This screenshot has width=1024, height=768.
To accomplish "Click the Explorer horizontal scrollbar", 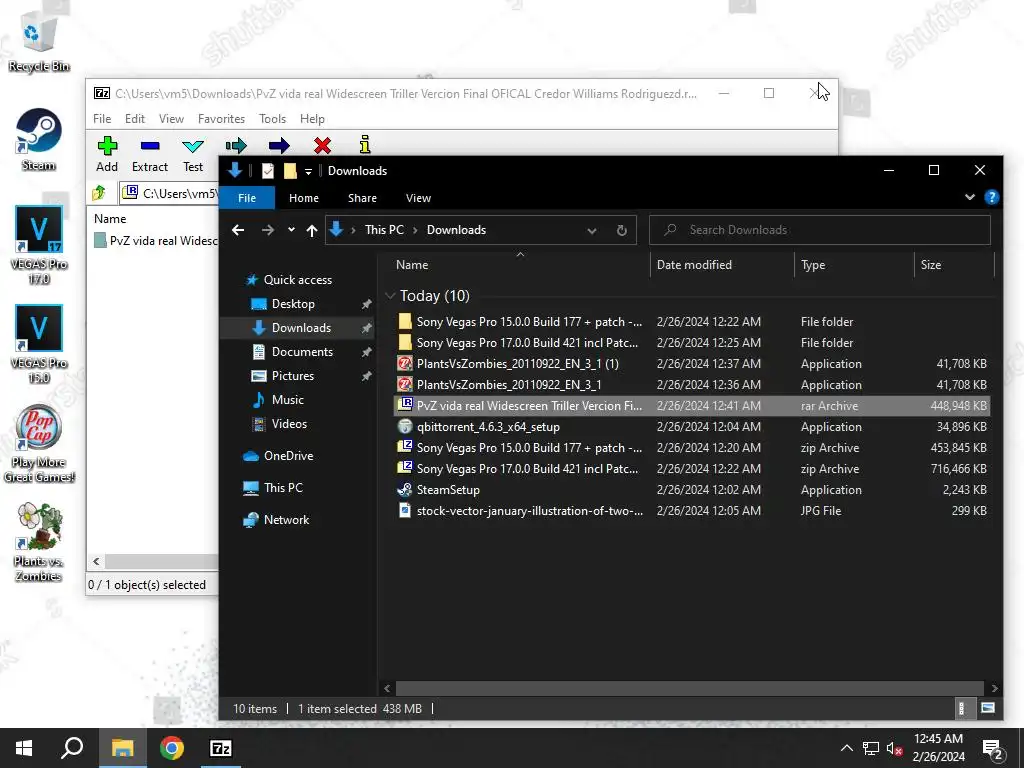I will click(x=690, y=688).
